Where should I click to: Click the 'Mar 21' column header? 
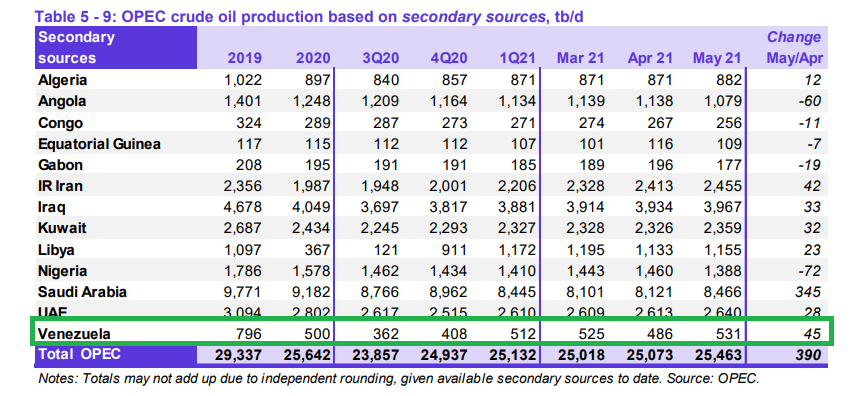[580, 58]
